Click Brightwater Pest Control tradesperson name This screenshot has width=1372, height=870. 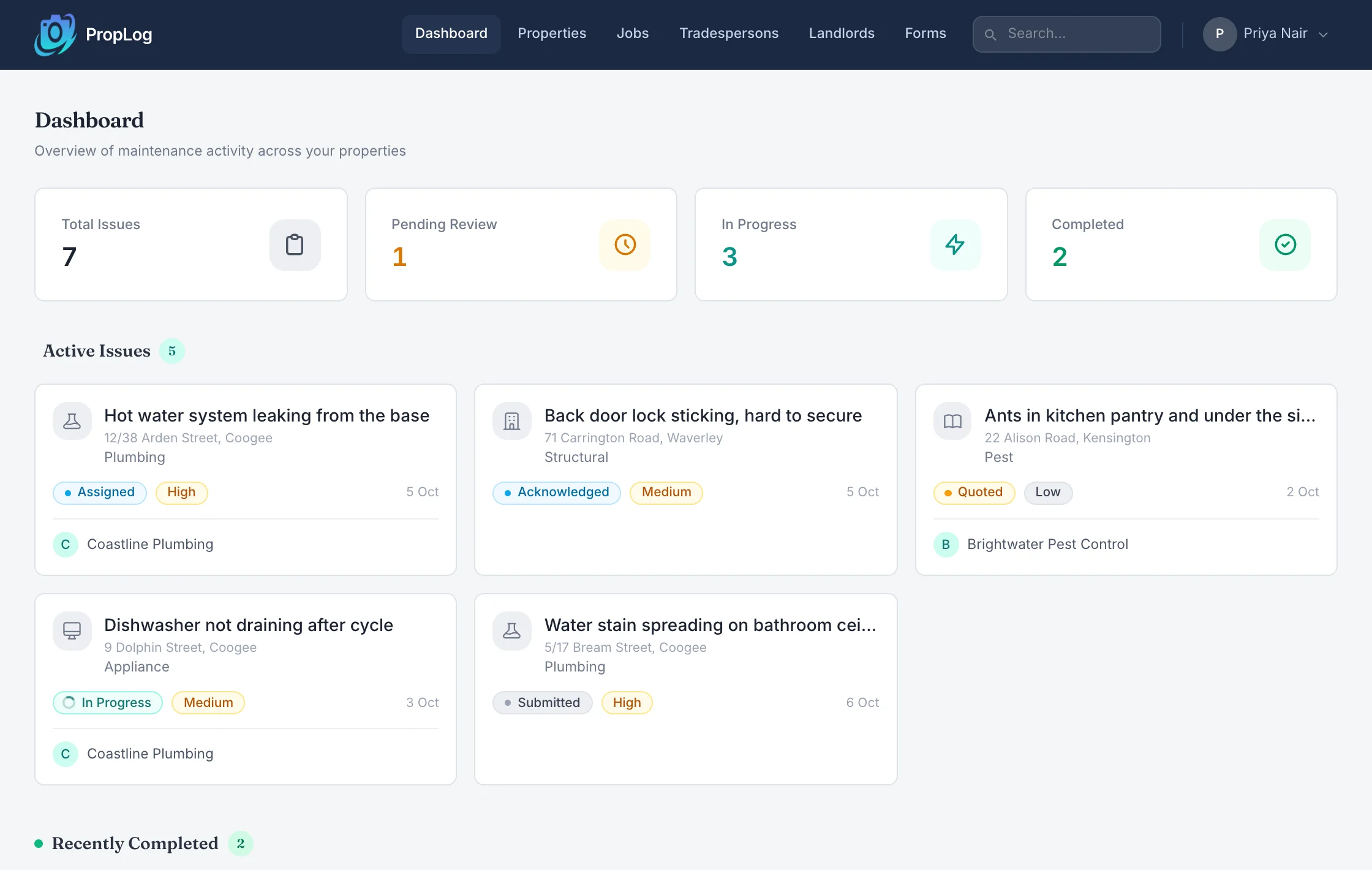(1047, 544)
